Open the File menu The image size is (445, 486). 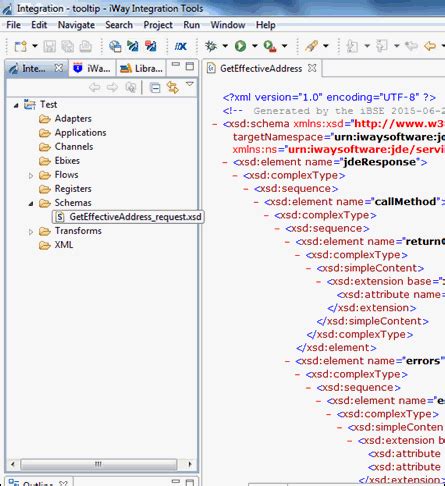(x=13, y=25)
